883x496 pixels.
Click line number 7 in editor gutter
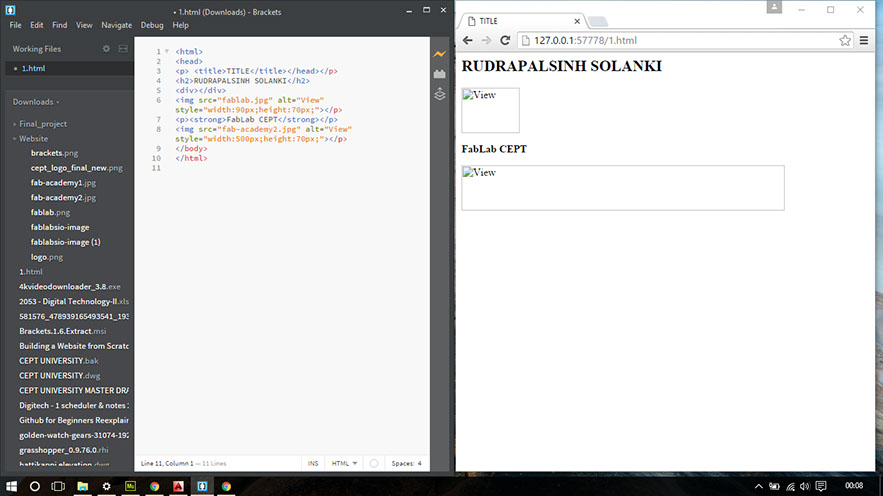(159, 119)
